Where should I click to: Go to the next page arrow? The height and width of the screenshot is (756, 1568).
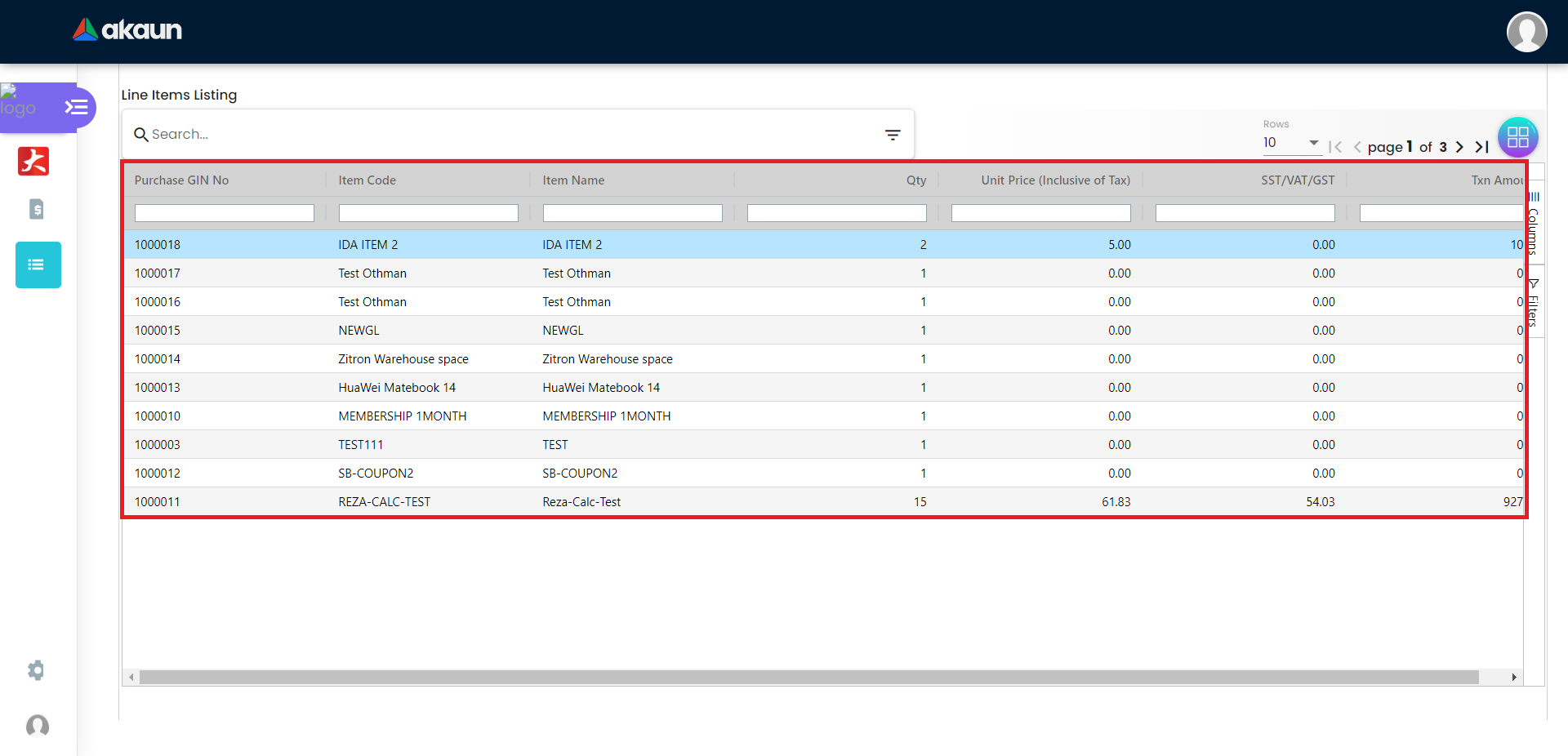pyautogui.click(x=1459, y=147)
